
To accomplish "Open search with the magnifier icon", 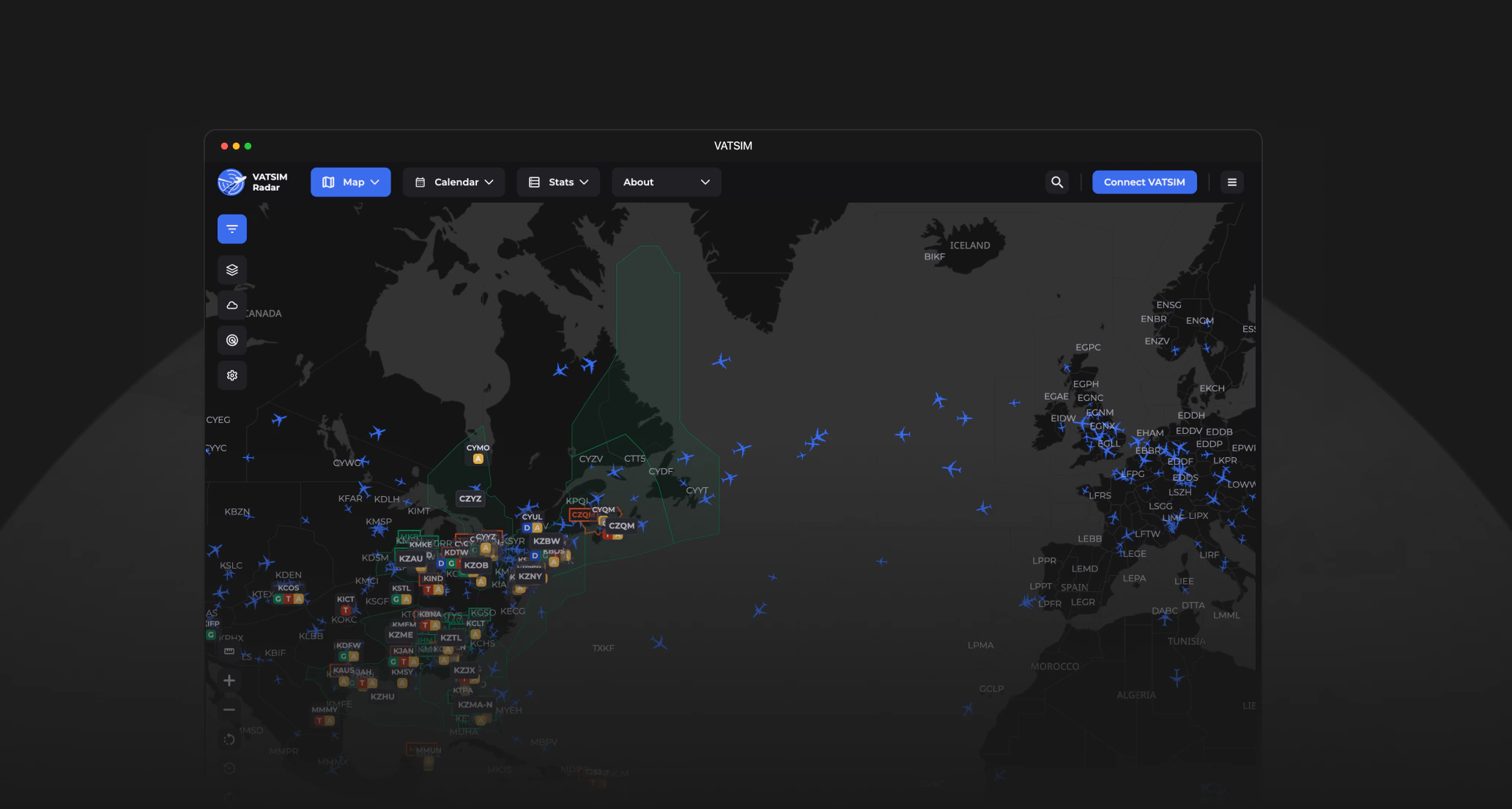I will coord(1057,182).
